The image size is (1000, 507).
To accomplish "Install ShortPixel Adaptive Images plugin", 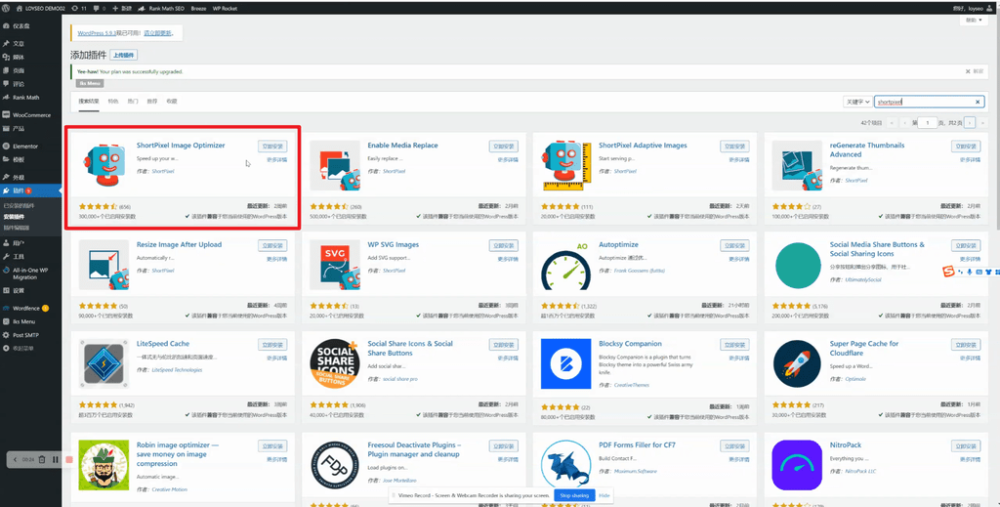I will 735,147.
